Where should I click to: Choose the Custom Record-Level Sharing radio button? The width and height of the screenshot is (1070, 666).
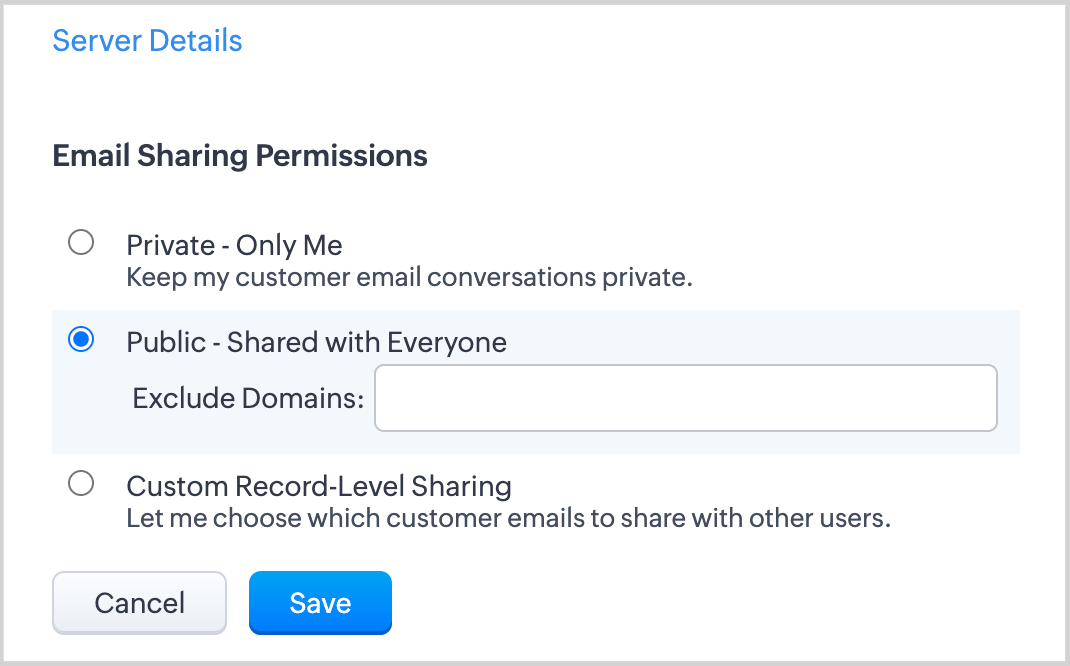coord(80,484)
